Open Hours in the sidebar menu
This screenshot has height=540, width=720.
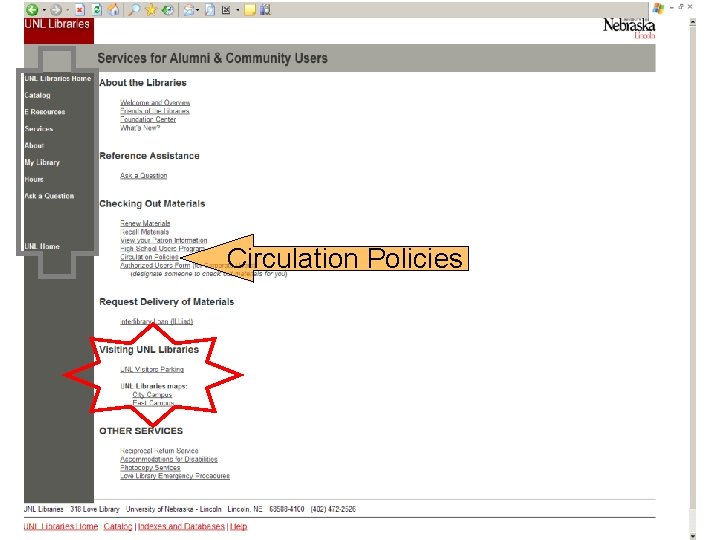pos(34,179)
